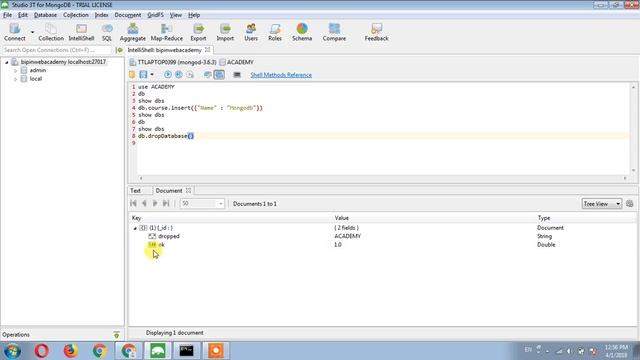Click the third run icon in the shell toolbar
The image size is (640, 360).
[x=190, y=75]
